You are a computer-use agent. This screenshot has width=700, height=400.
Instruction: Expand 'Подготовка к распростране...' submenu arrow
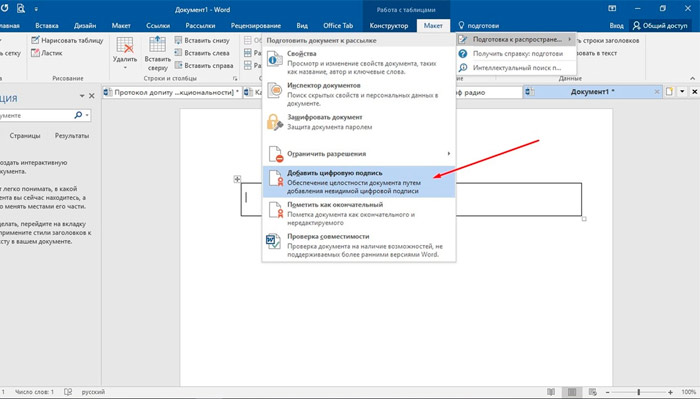570,39
